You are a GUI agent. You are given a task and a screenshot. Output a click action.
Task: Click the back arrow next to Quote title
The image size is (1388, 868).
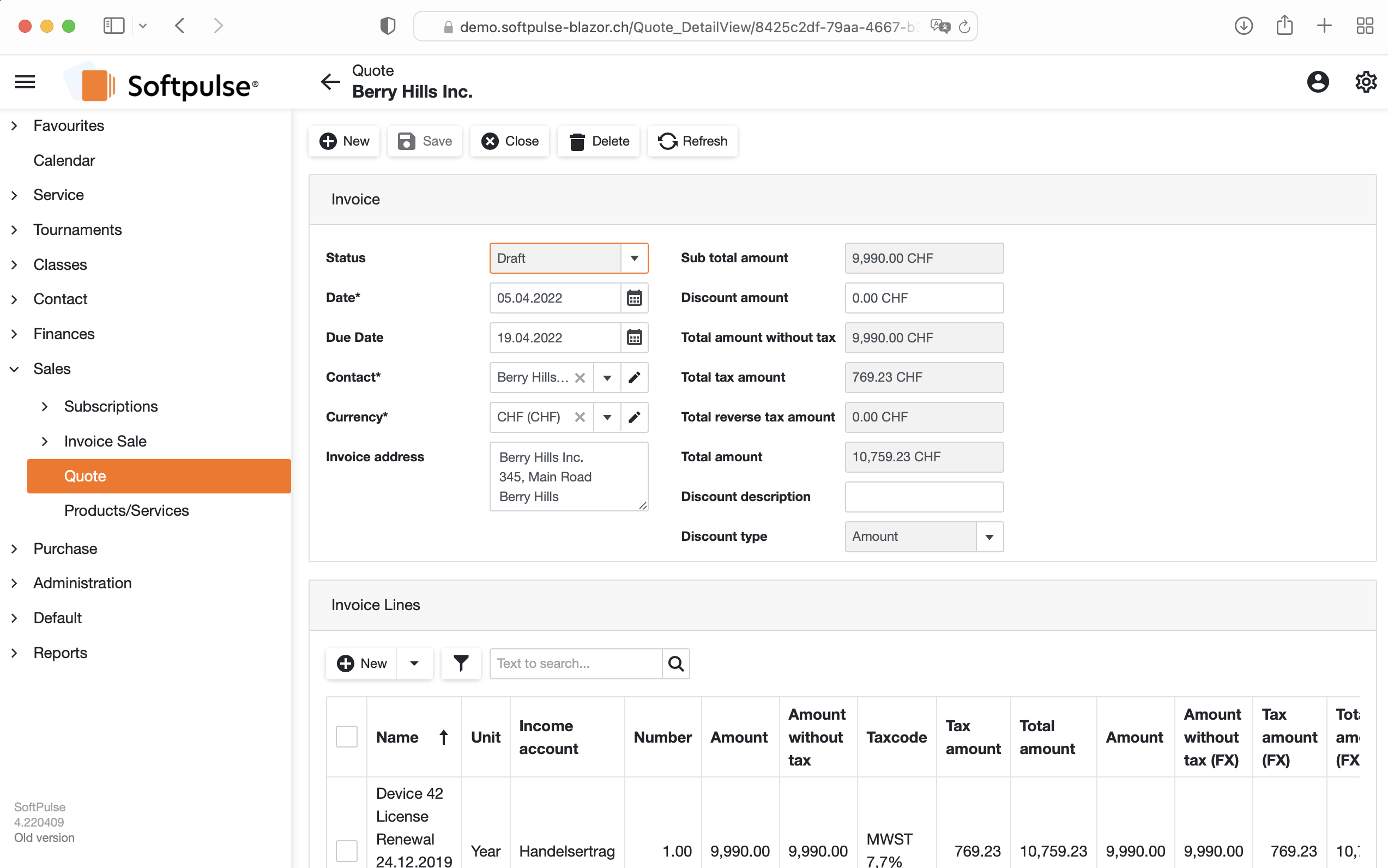pyautogui.click(x=330, y=82)
